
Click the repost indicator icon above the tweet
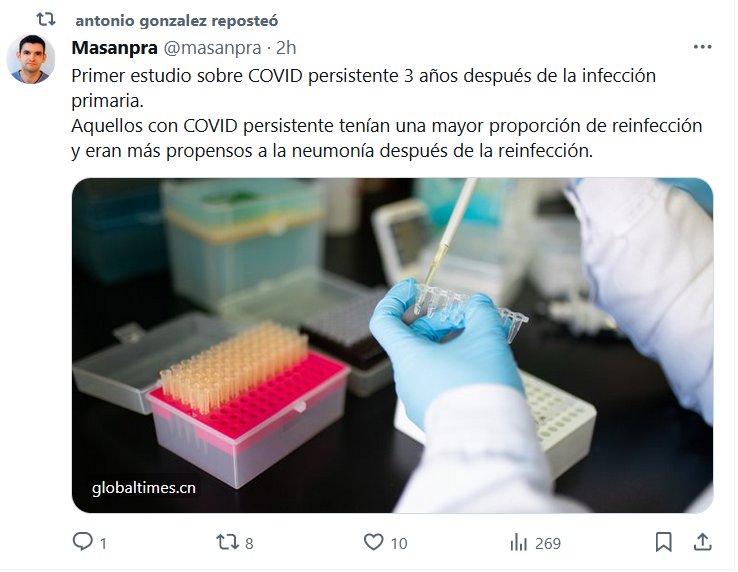click(x=46, y=20)
